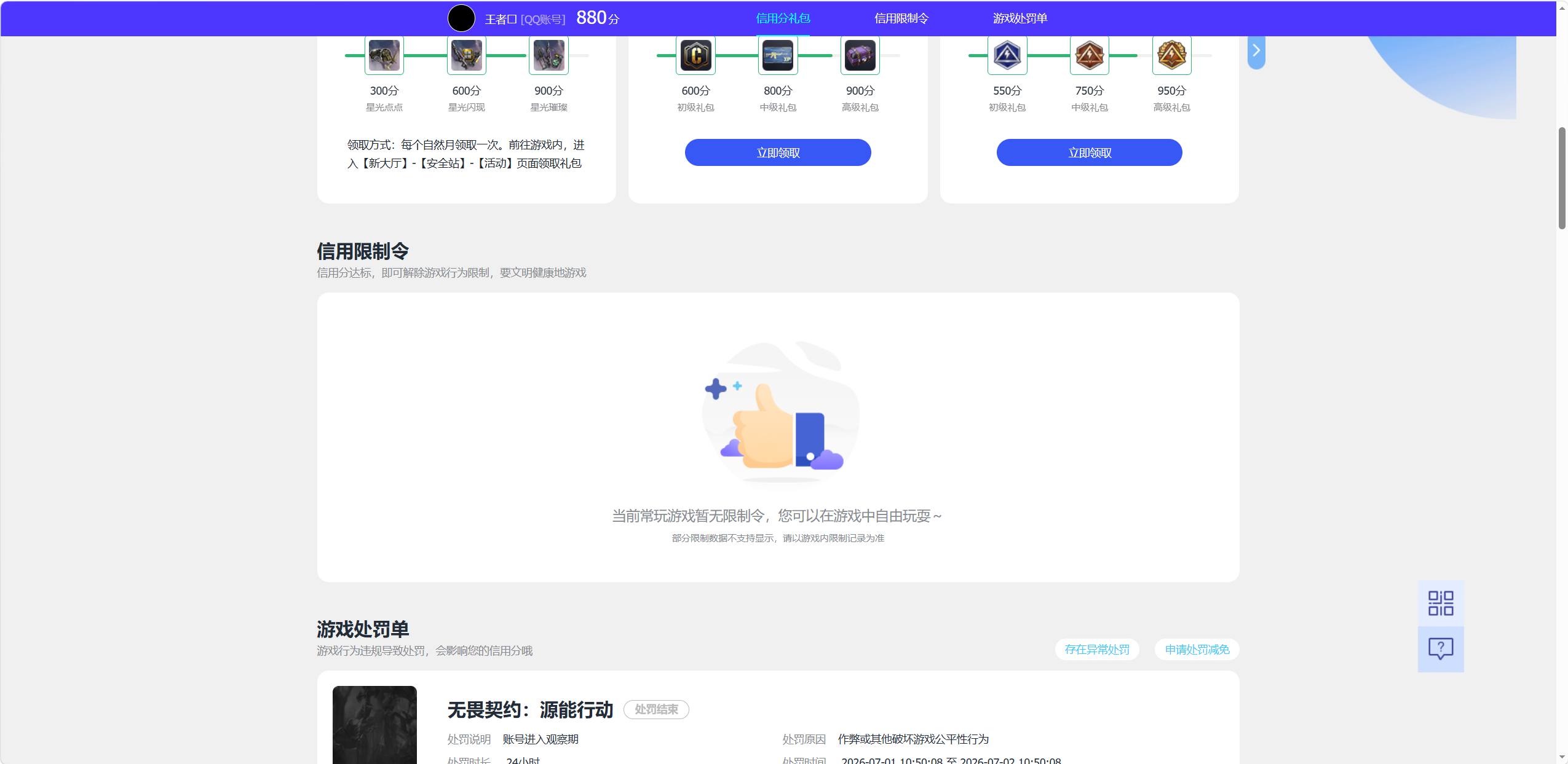This screenshot has width=1568, height=764.
Task: Click the 领取方式 instructions text
Action: coord(466,154)
